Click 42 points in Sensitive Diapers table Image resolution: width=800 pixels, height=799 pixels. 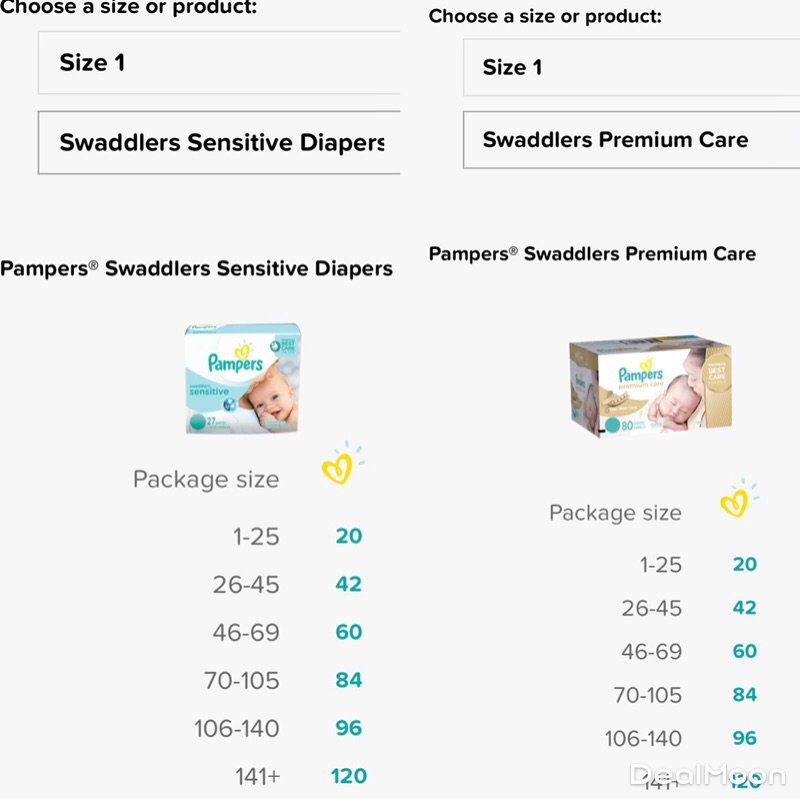(348, 584)
